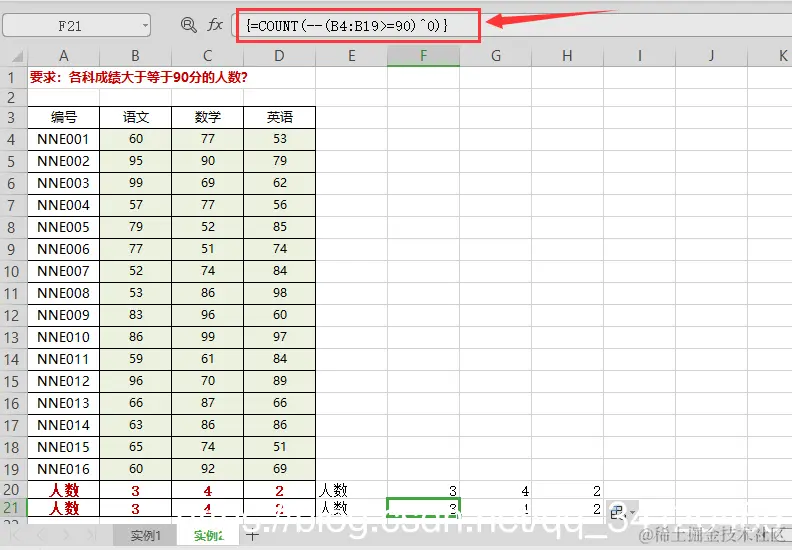Select red count 2 in cell D20
The width and height of the screenshot is (792, 550).
tap(279, 490)
